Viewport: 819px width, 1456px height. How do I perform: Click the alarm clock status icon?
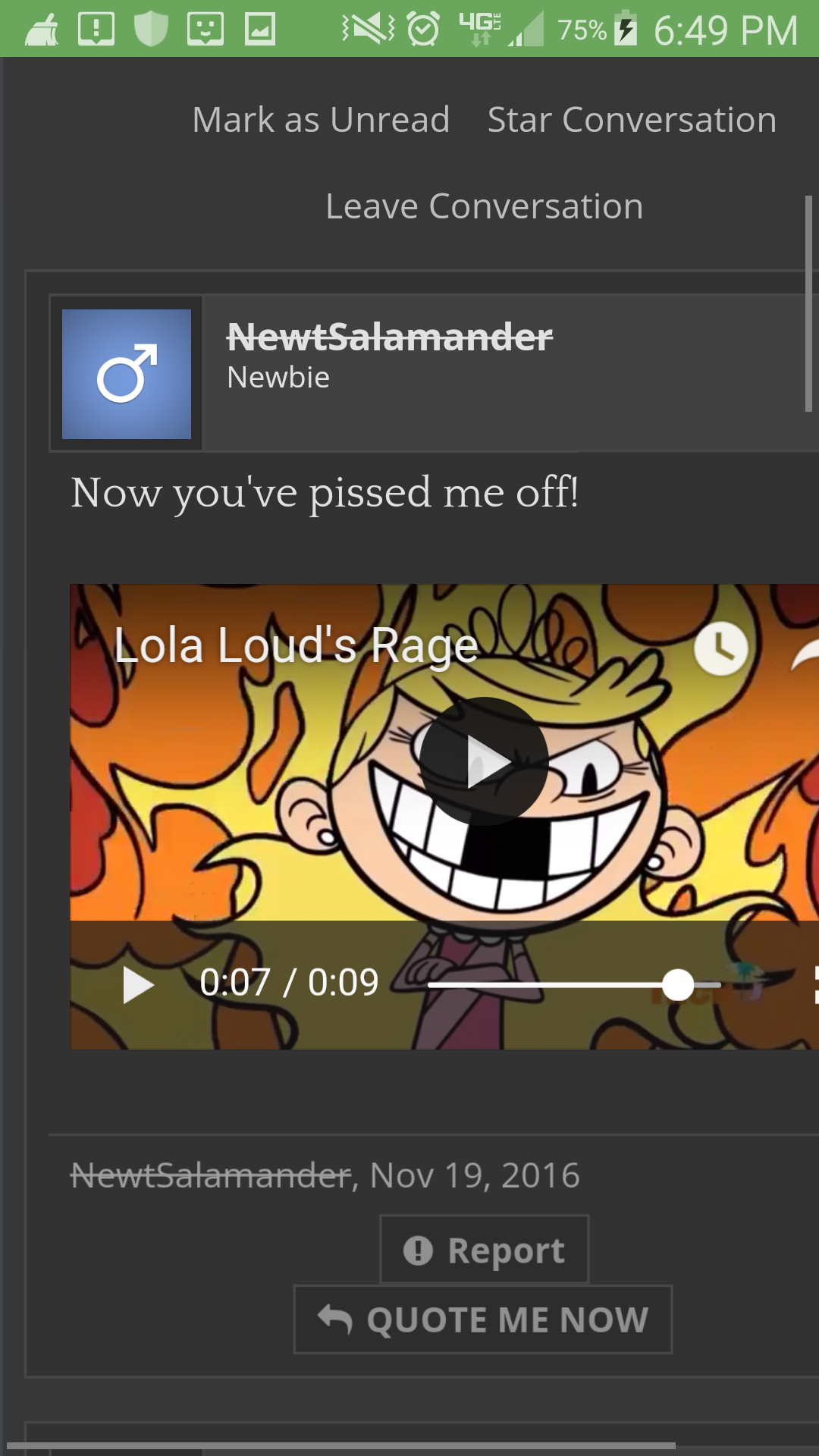pyautogui.click(x=423, y=29)
